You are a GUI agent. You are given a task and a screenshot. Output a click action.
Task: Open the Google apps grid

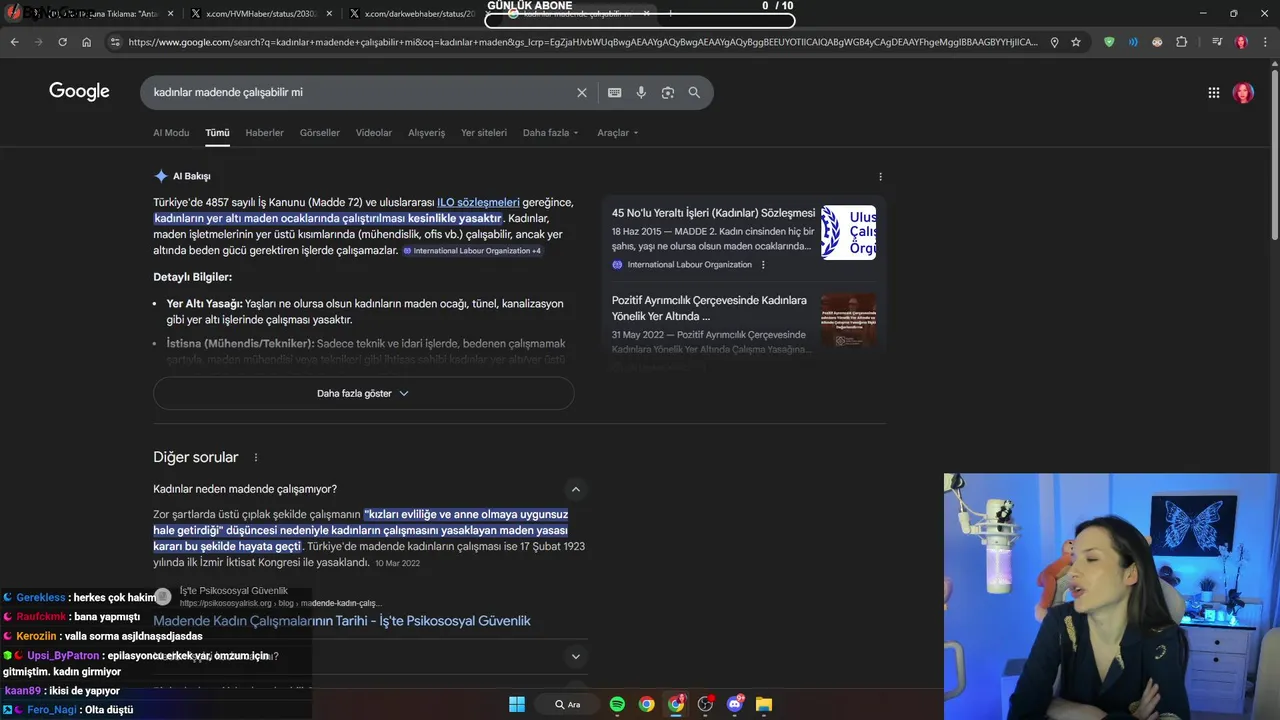click(x=1213, y=92)
